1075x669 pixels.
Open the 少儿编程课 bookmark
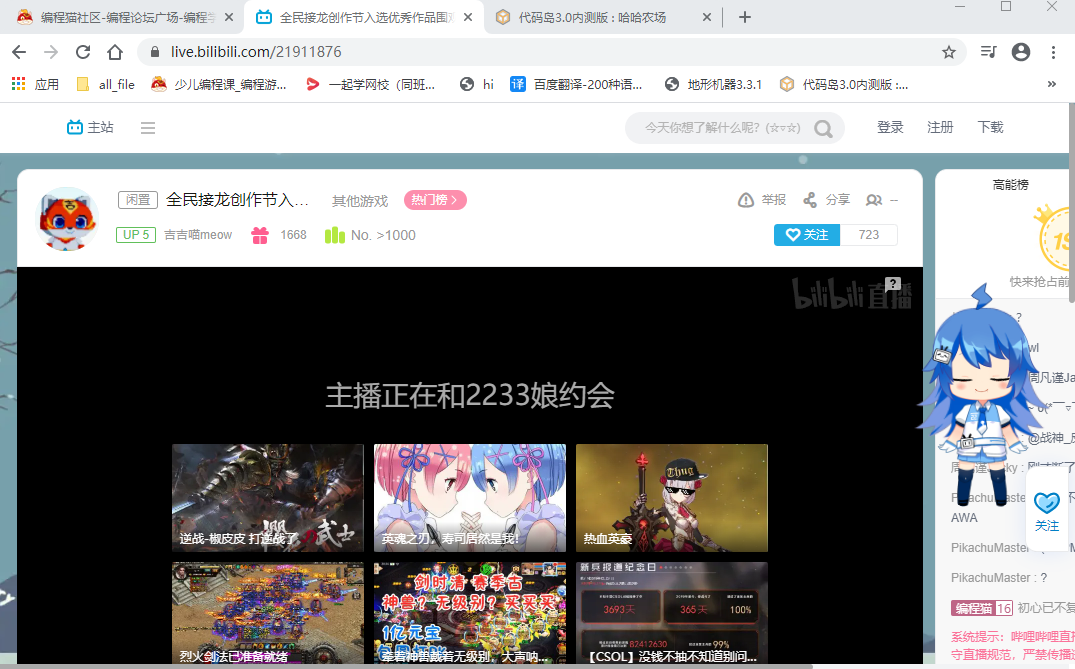tap(219, 84)
